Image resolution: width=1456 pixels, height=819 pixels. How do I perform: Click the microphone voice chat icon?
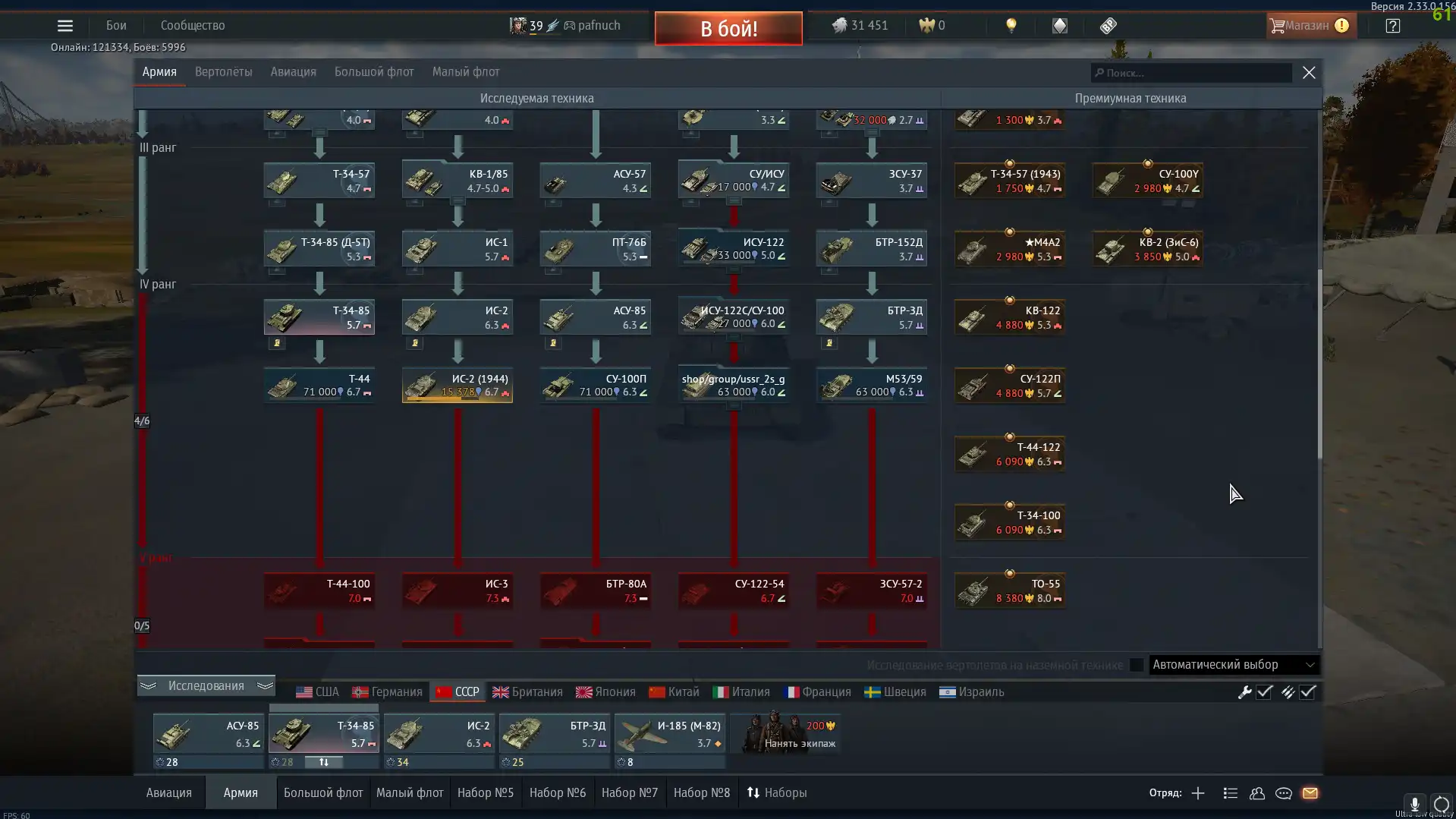[1414, 804]
